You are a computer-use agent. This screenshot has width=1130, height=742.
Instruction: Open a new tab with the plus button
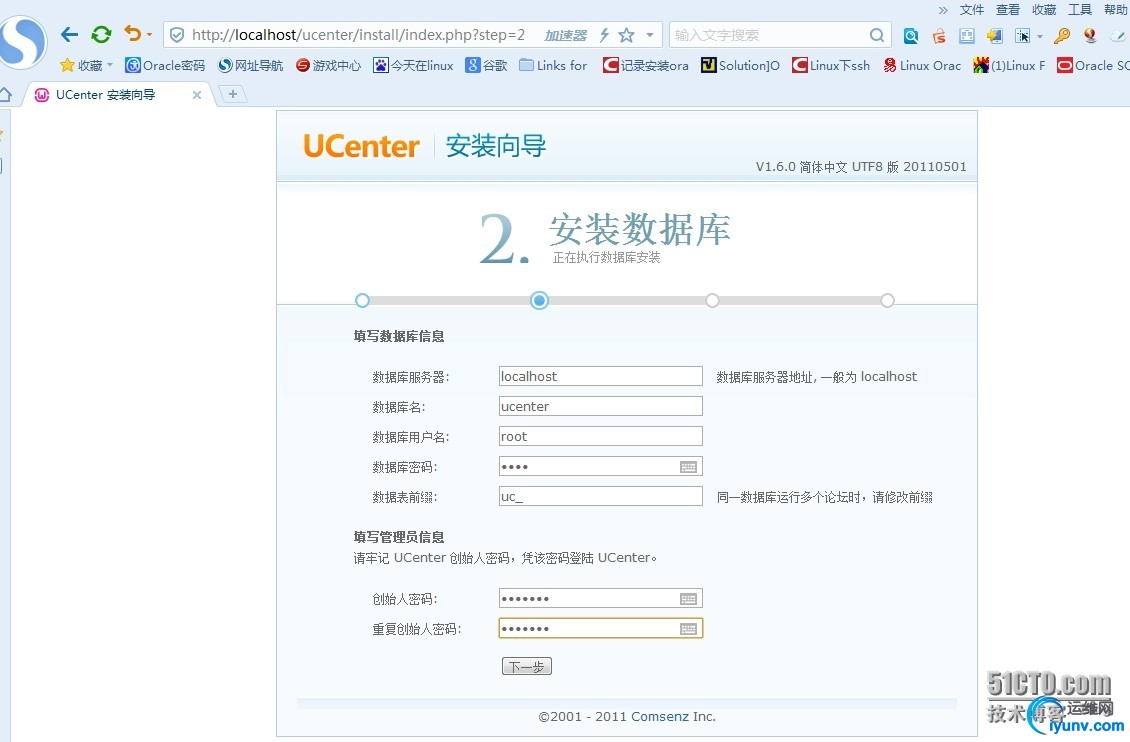(x=232, y=94)
